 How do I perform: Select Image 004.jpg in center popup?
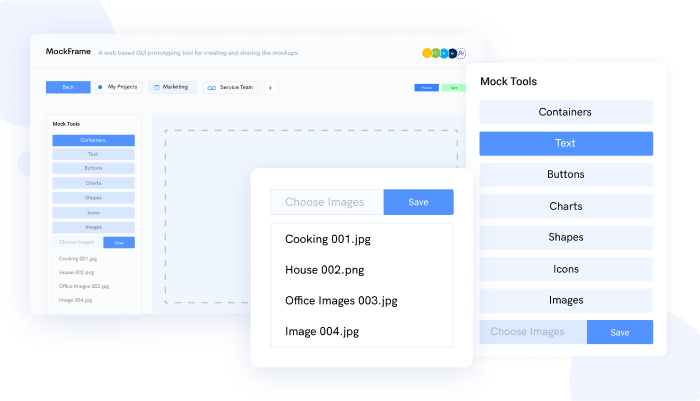[x=322, y=331]
